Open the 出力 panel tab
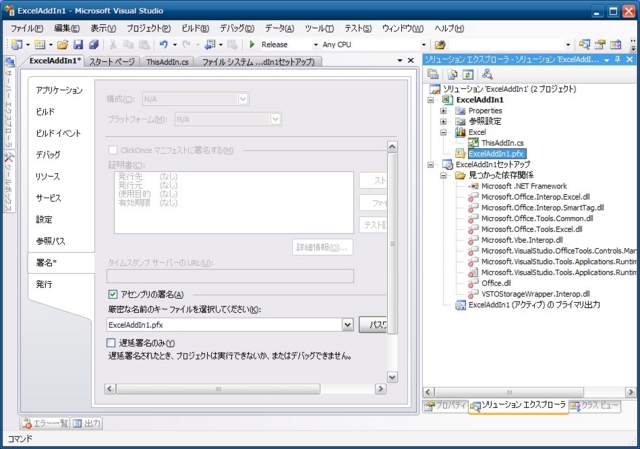The image size is (640, 449). pyautogui.click(x=87, y=423)
